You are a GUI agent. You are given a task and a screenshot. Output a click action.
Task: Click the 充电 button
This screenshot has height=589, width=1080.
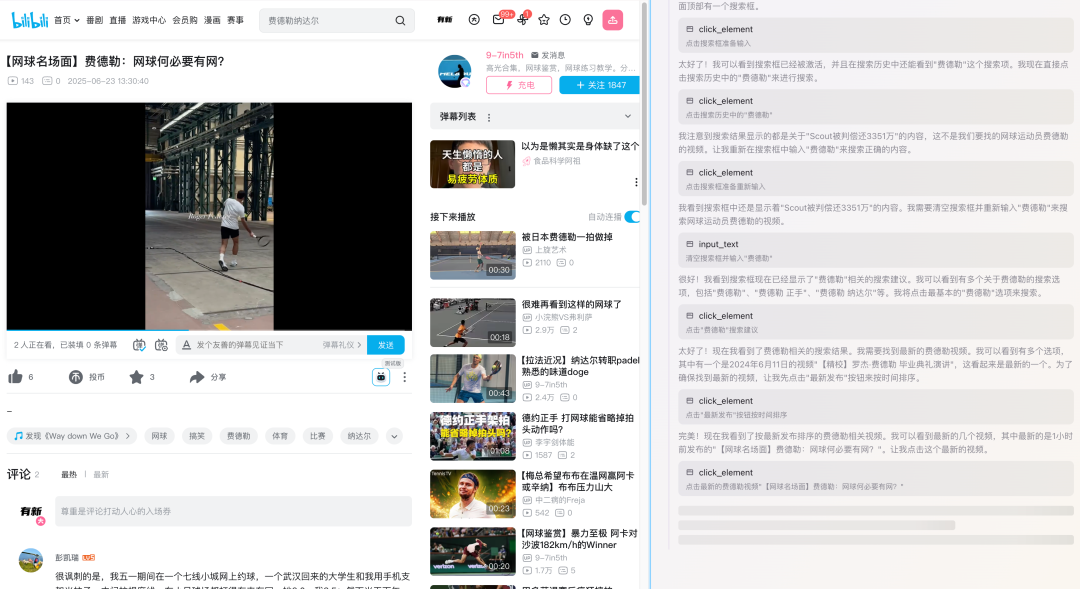point(519,85)
